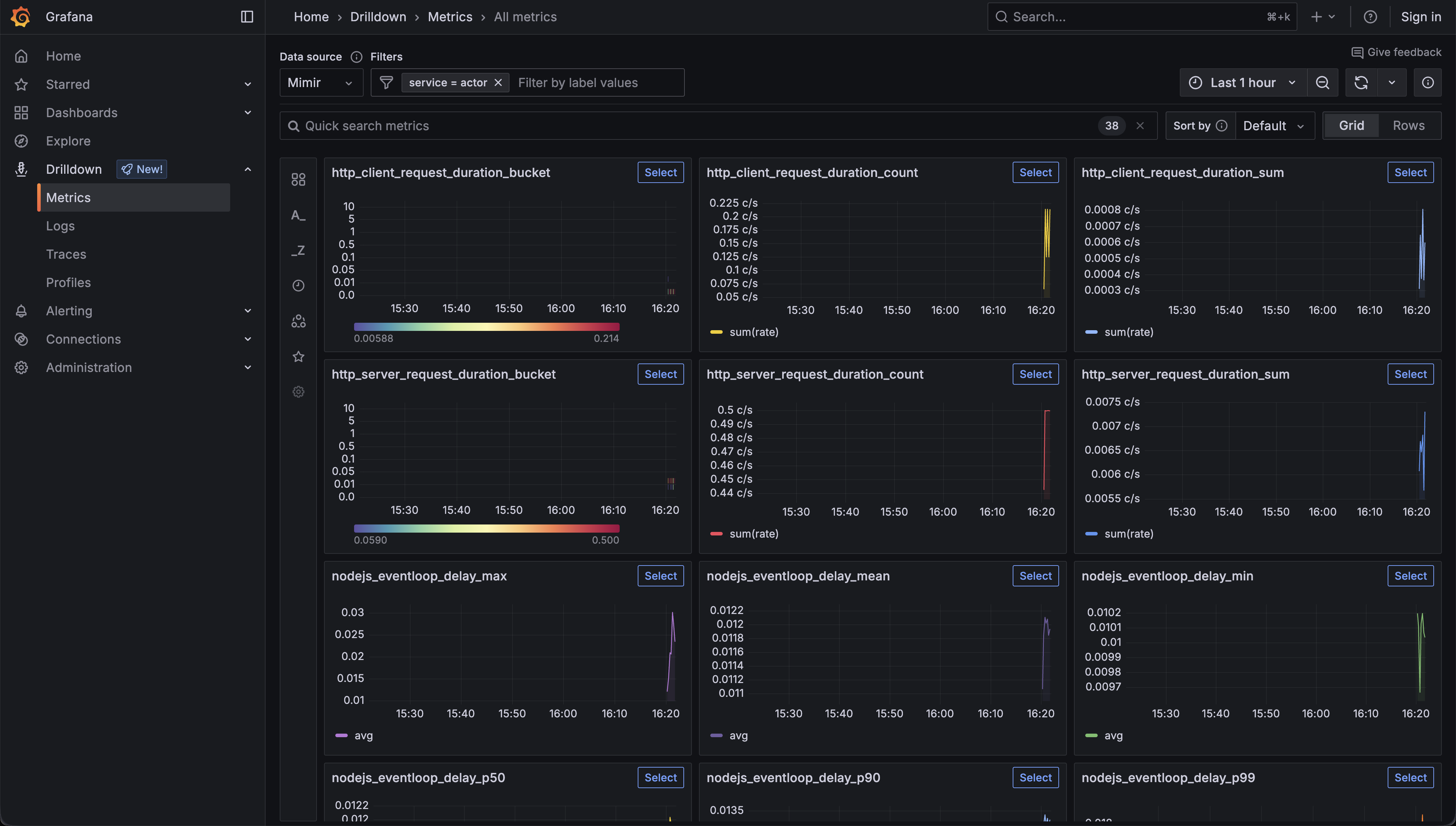
Task: Click the Grafana logo in the top left
Action: (x=21, y=16)
